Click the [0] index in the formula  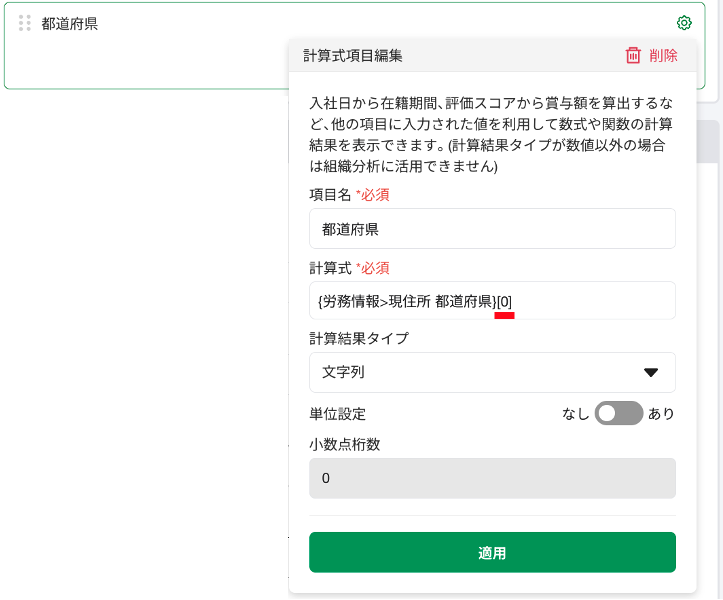pyautogui.click(x=505, y=301)
